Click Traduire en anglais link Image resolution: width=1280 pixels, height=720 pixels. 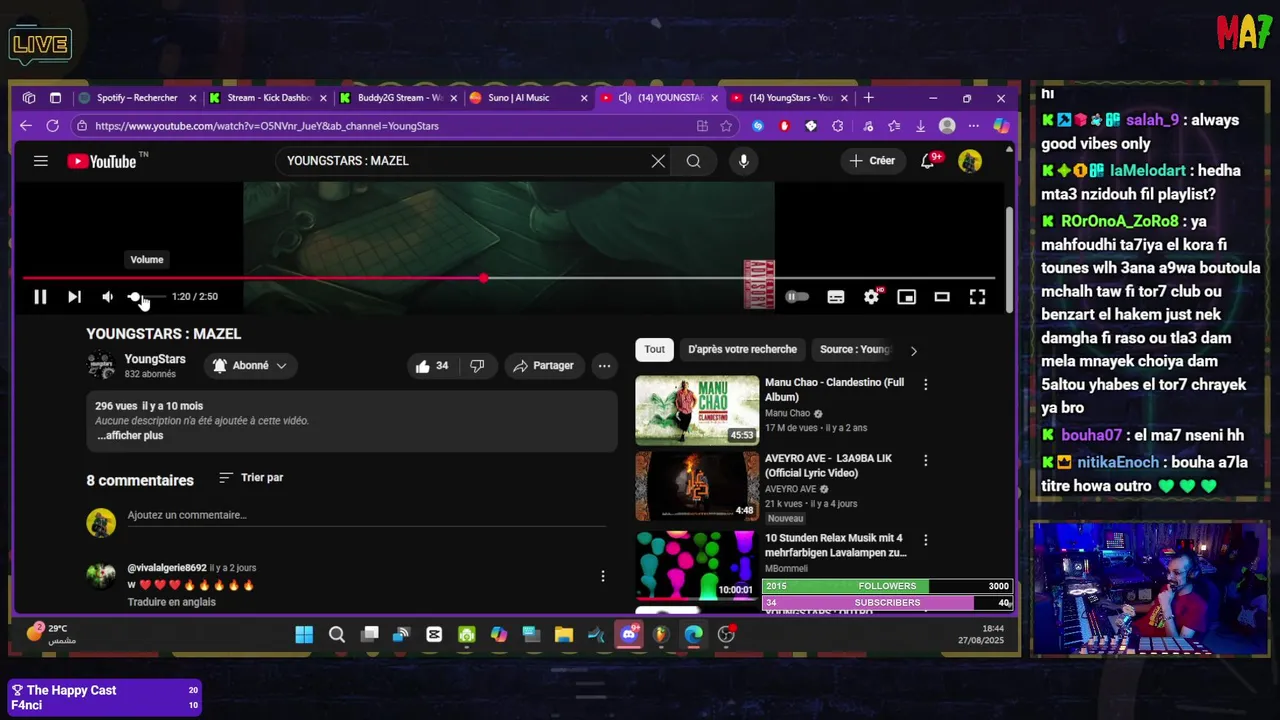click(171, 602)
